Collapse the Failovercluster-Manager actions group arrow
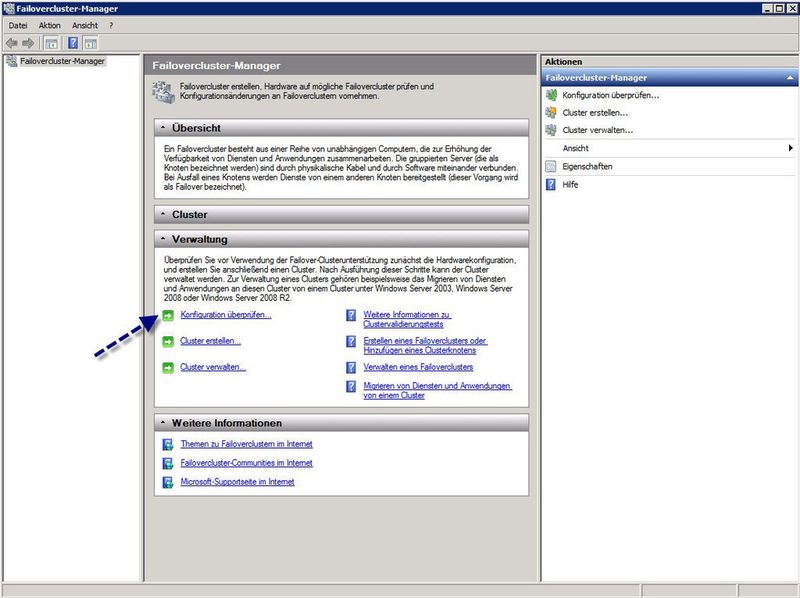The height and width of the screenshot is (598, 800). click(790, 78)
